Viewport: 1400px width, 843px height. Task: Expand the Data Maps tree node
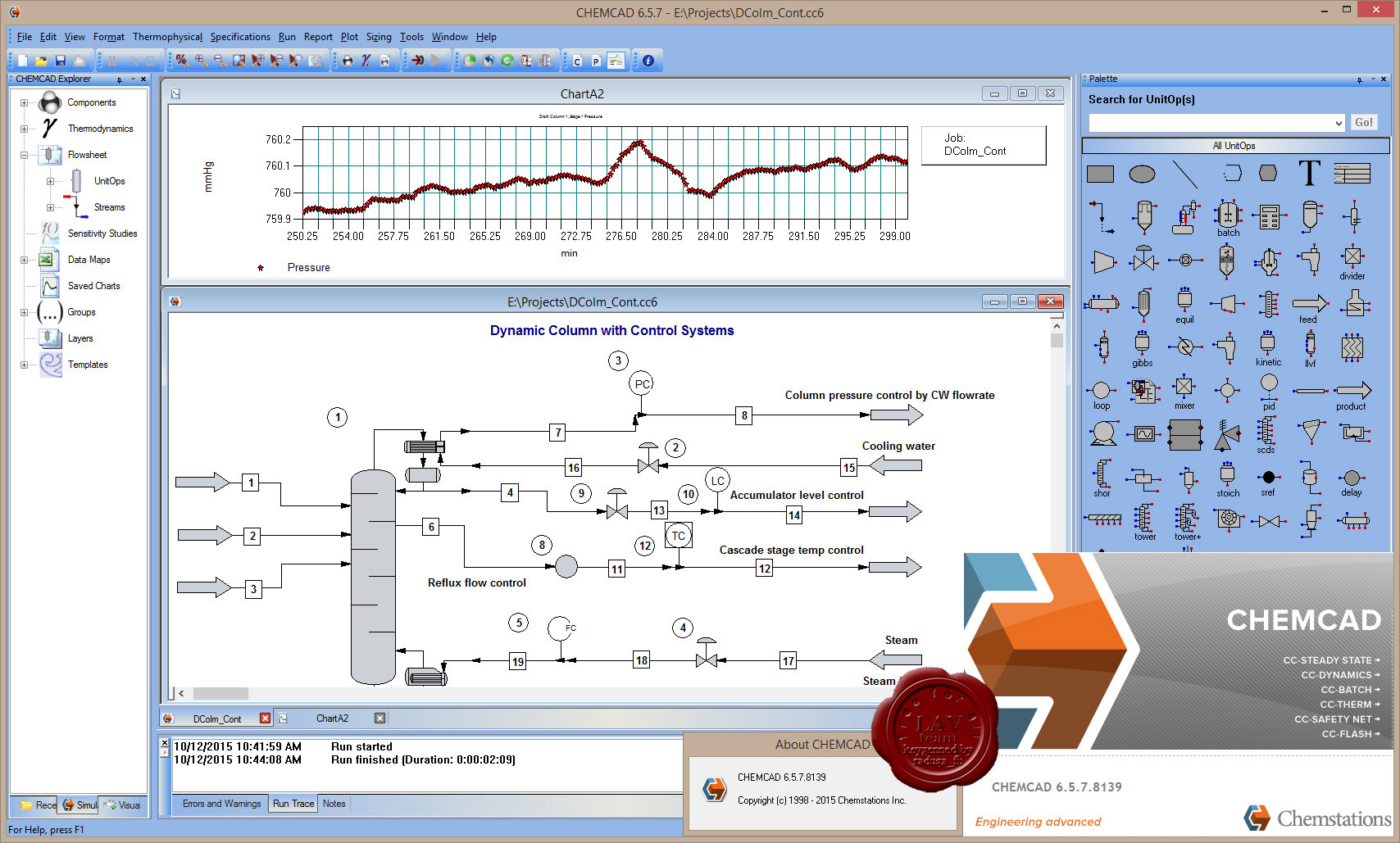point(24,261)
